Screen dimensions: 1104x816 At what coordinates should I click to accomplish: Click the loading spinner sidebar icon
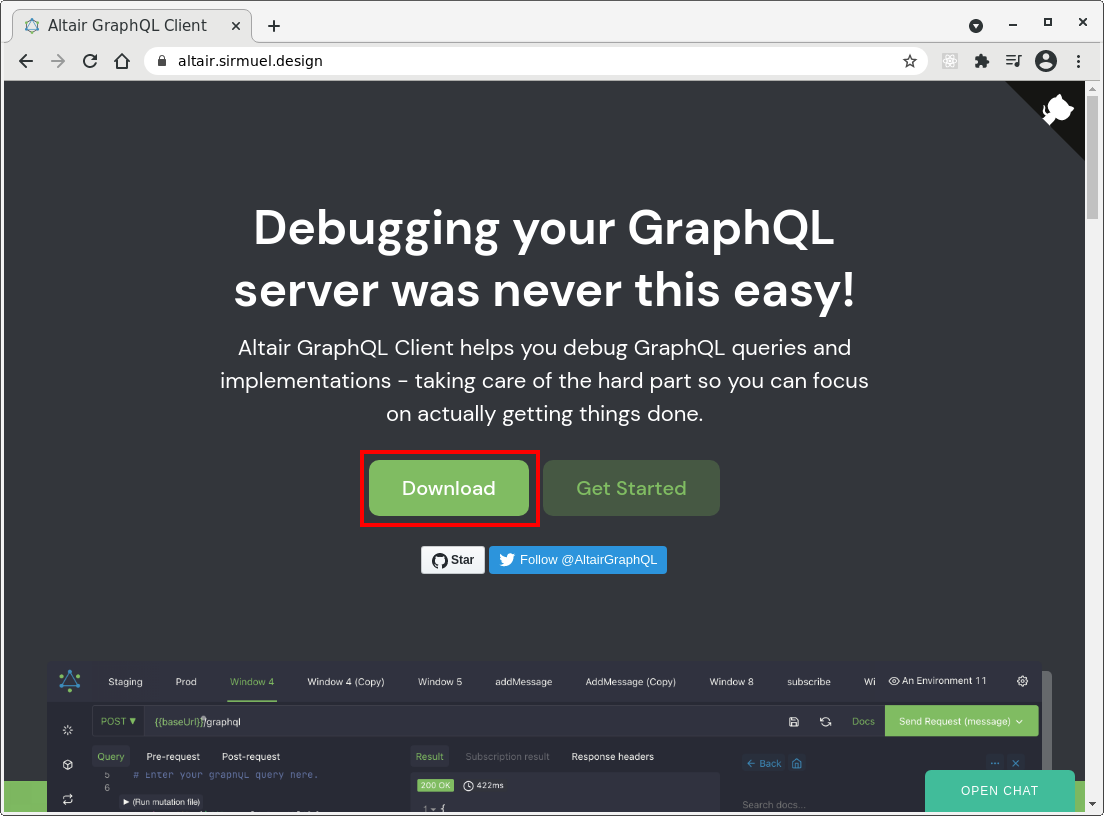click(x=68, y=730)
